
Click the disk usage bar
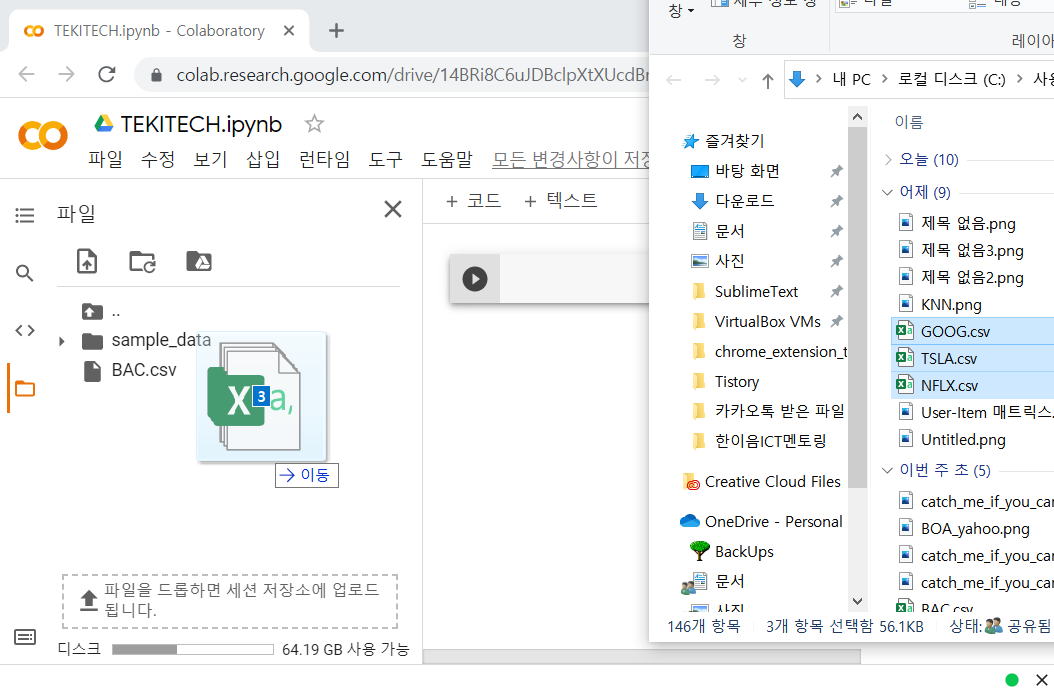click(x=193, y=649)
